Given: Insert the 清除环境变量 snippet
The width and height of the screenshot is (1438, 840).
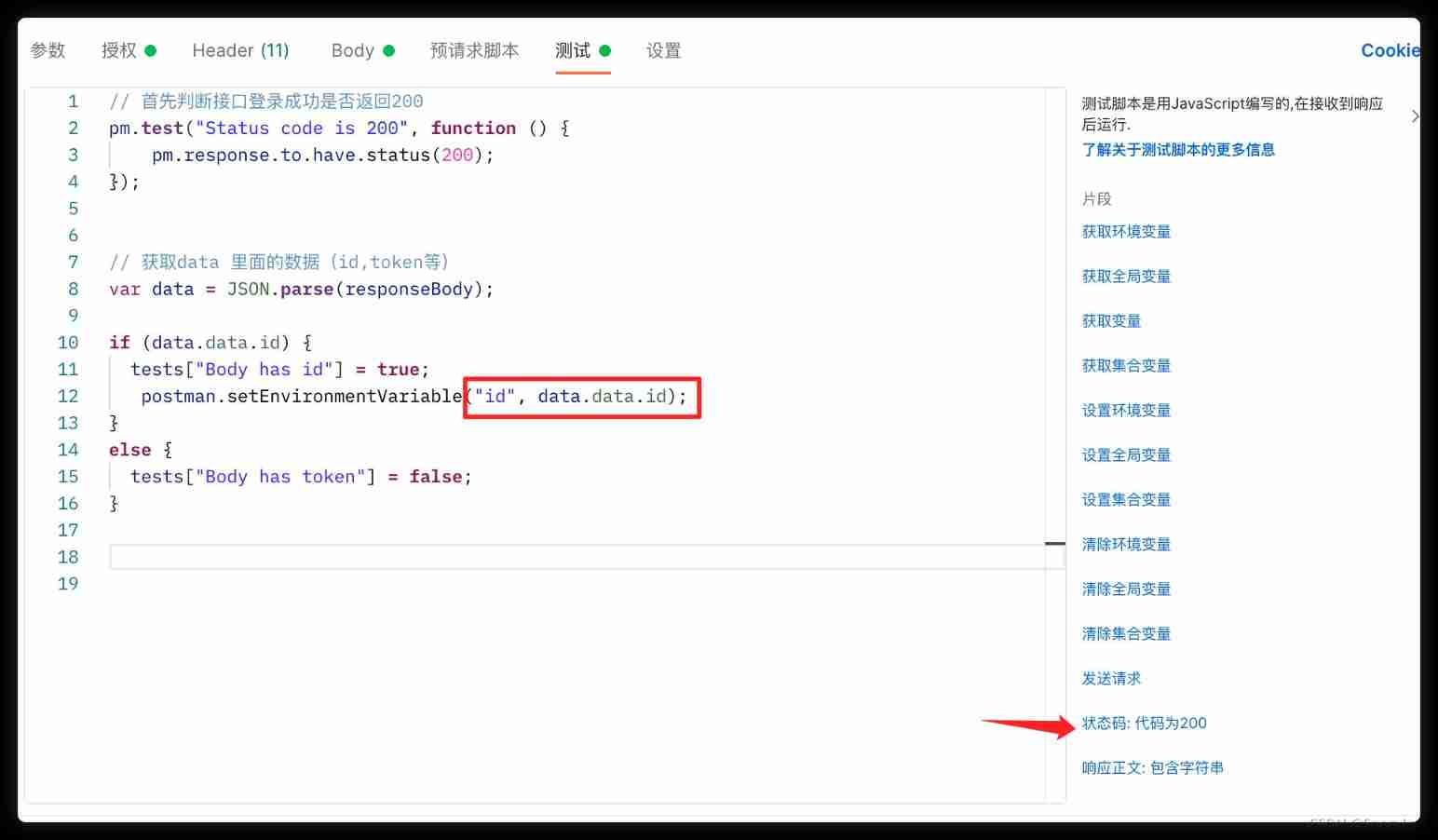Looking at the screenshot, I should 1126,544.
